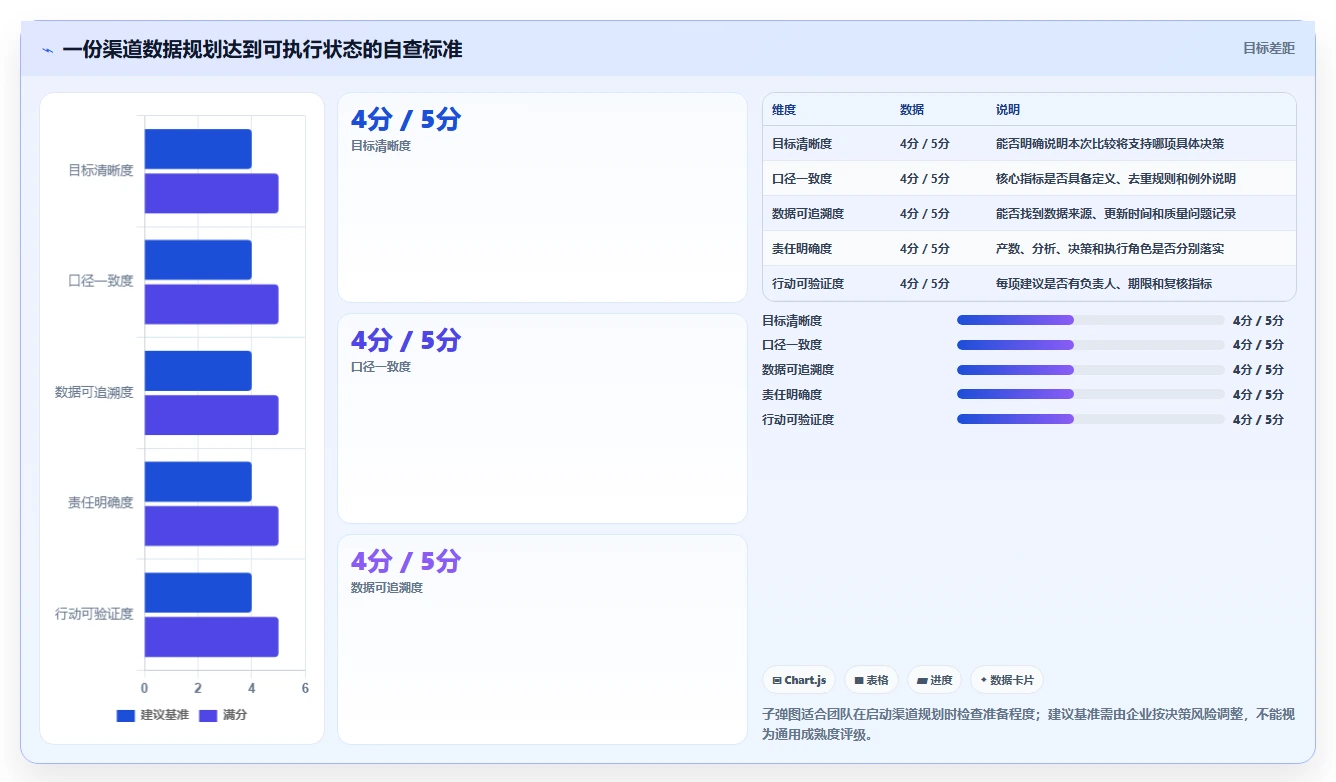Click the 目标清晰度 data card score
The image size is (1336, 782).
click(x=406, y=120)
